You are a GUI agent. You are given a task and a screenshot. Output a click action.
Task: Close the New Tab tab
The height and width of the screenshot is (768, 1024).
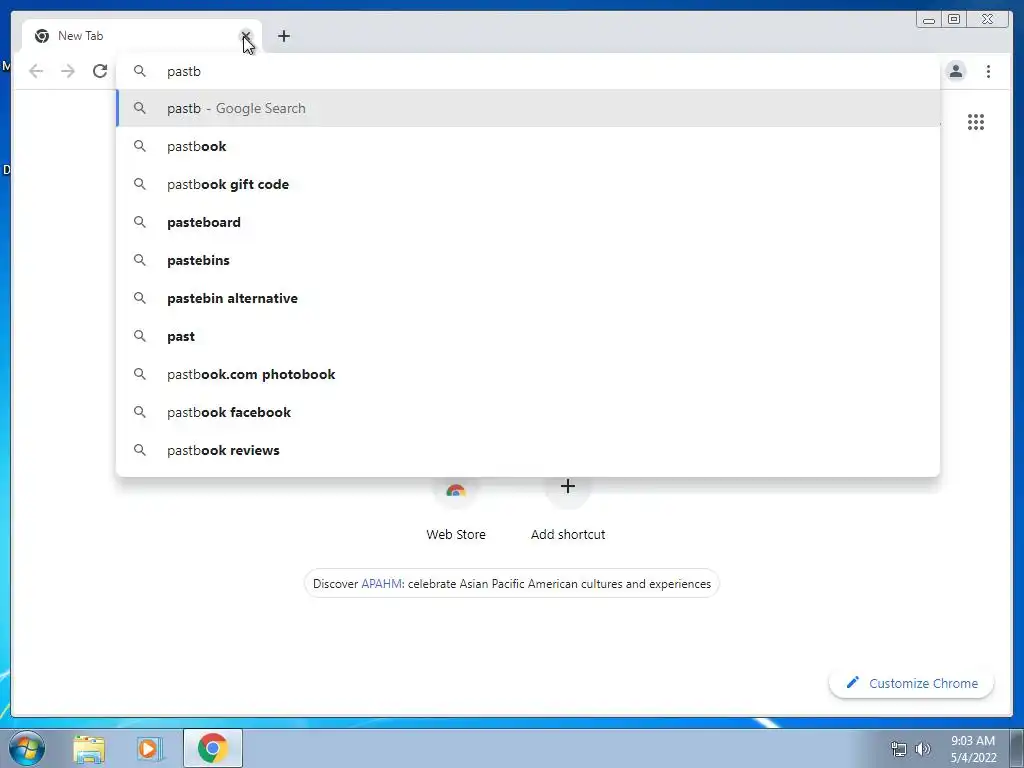(246, 36)
